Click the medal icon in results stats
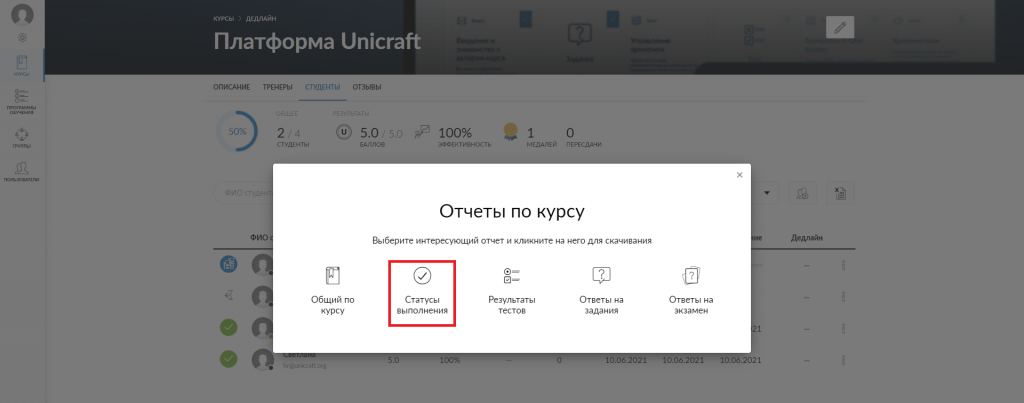The height and width of the screenshot is (403, 1024). [x=511, y=133]
